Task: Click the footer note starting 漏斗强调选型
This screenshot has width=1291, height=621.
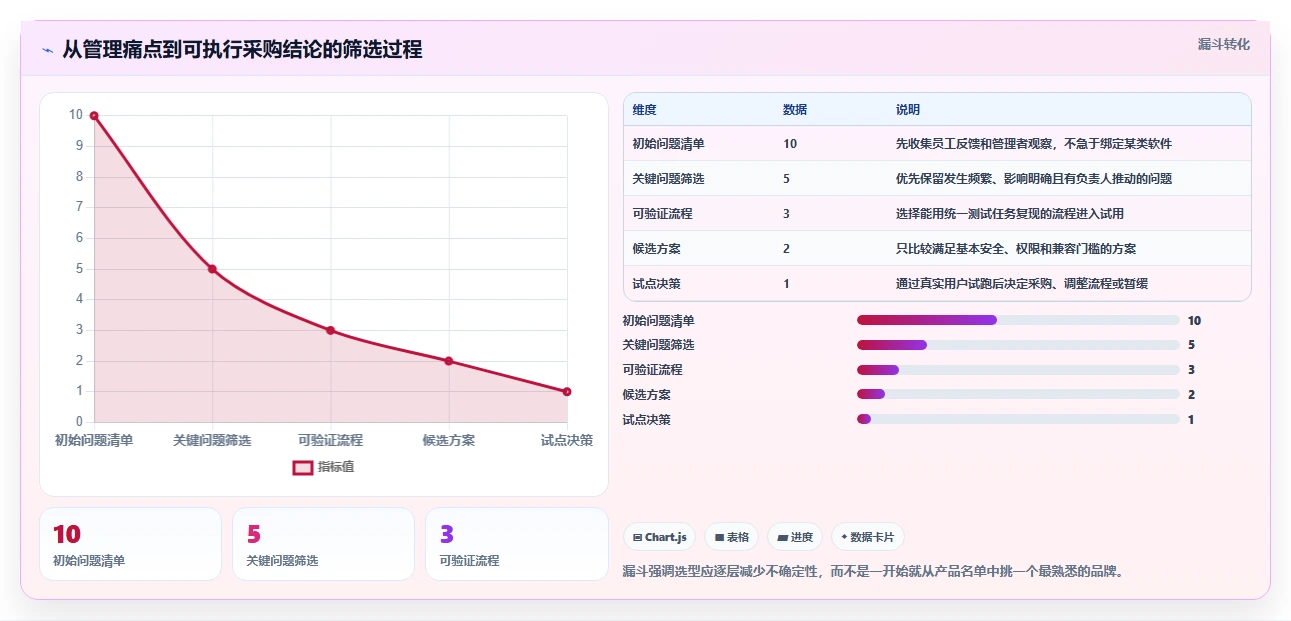Action: [873, 572]
